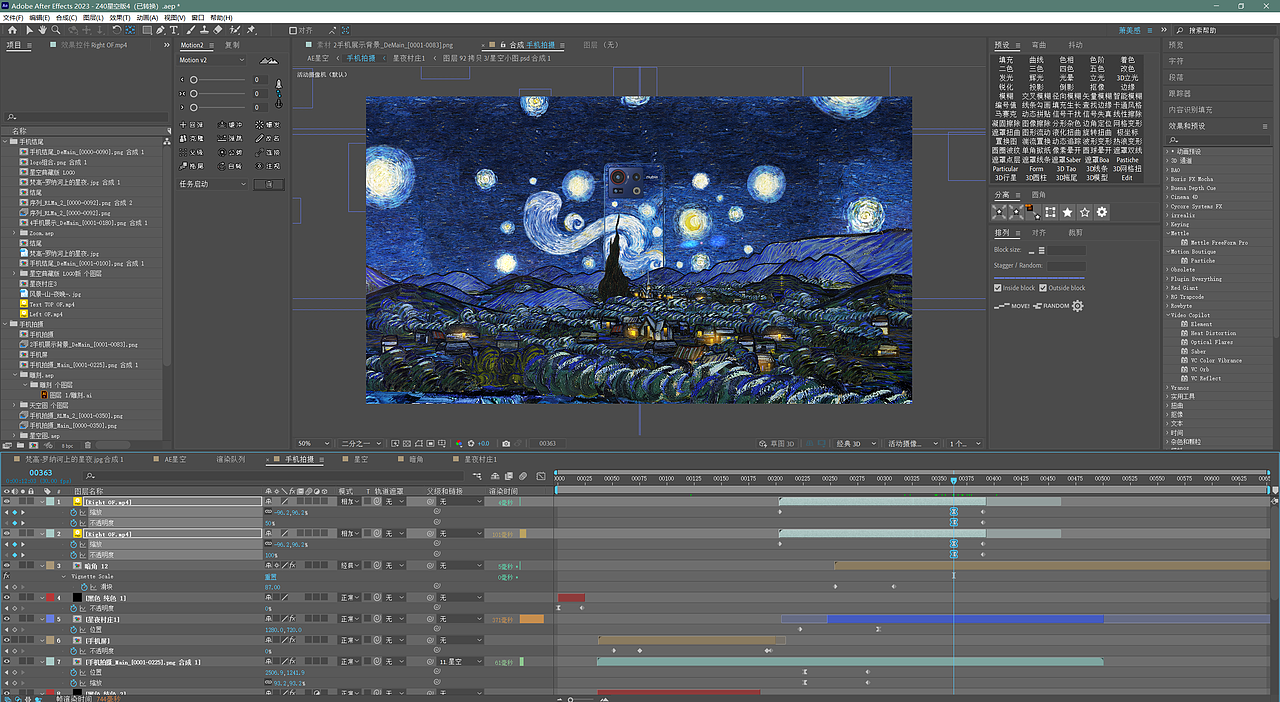
Task: Click the Motion2 克隆 tool
Action: pyautogui.click(x=192, y=138)
